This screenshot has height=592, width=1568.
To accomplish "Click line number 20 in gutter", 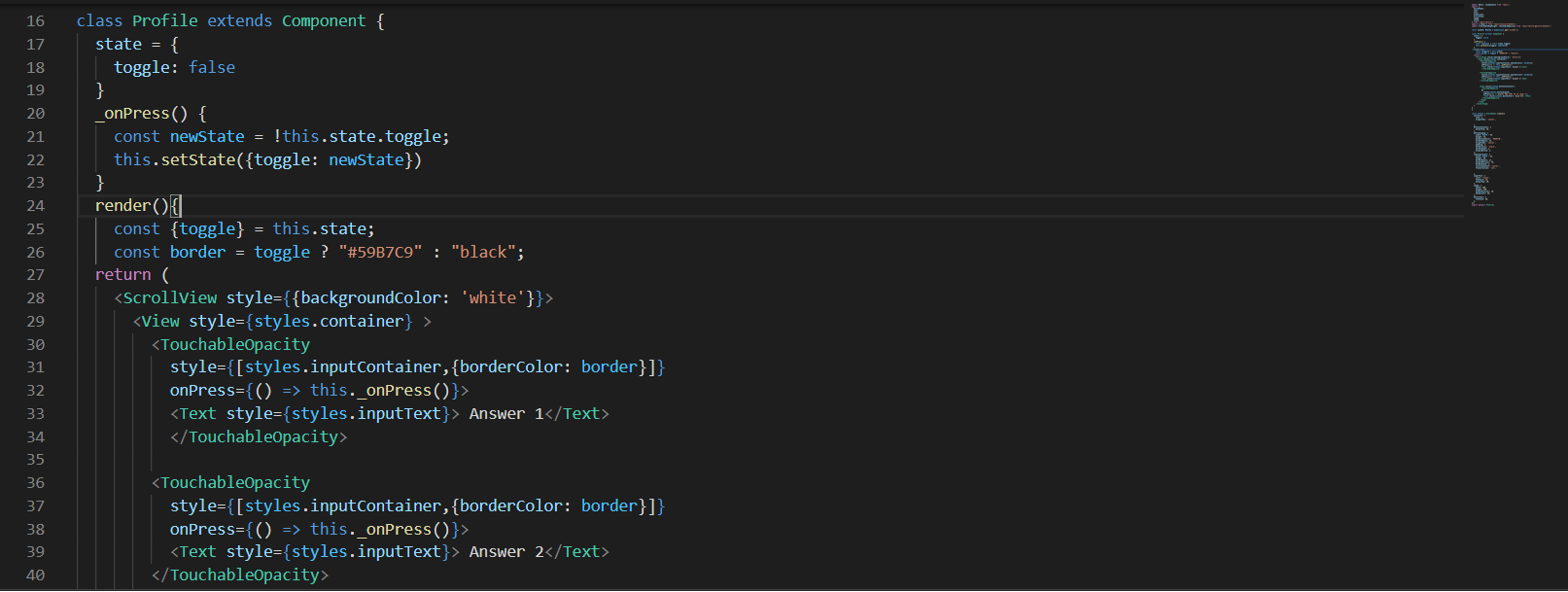I will [36, 113].
